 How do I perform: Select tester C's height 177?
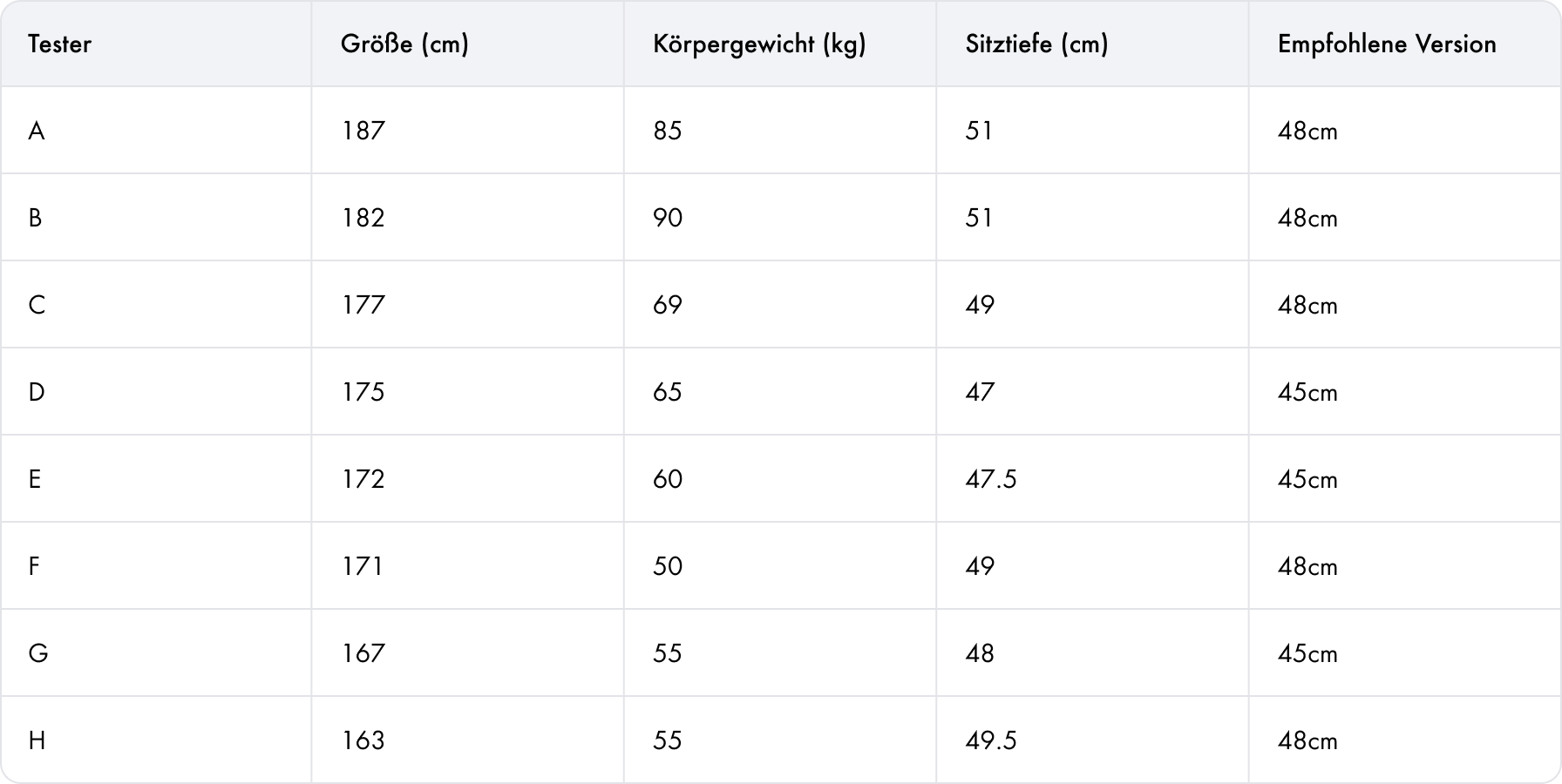pos(363,305)
